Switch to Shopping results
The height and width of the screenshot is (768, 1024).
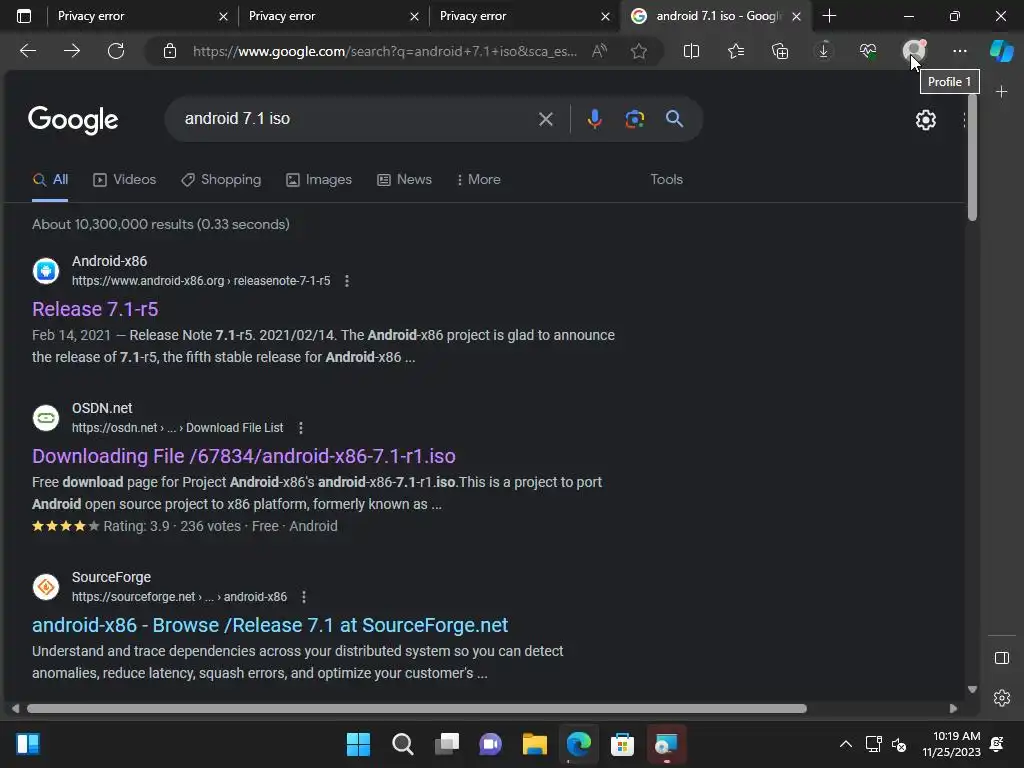[221, 180]
